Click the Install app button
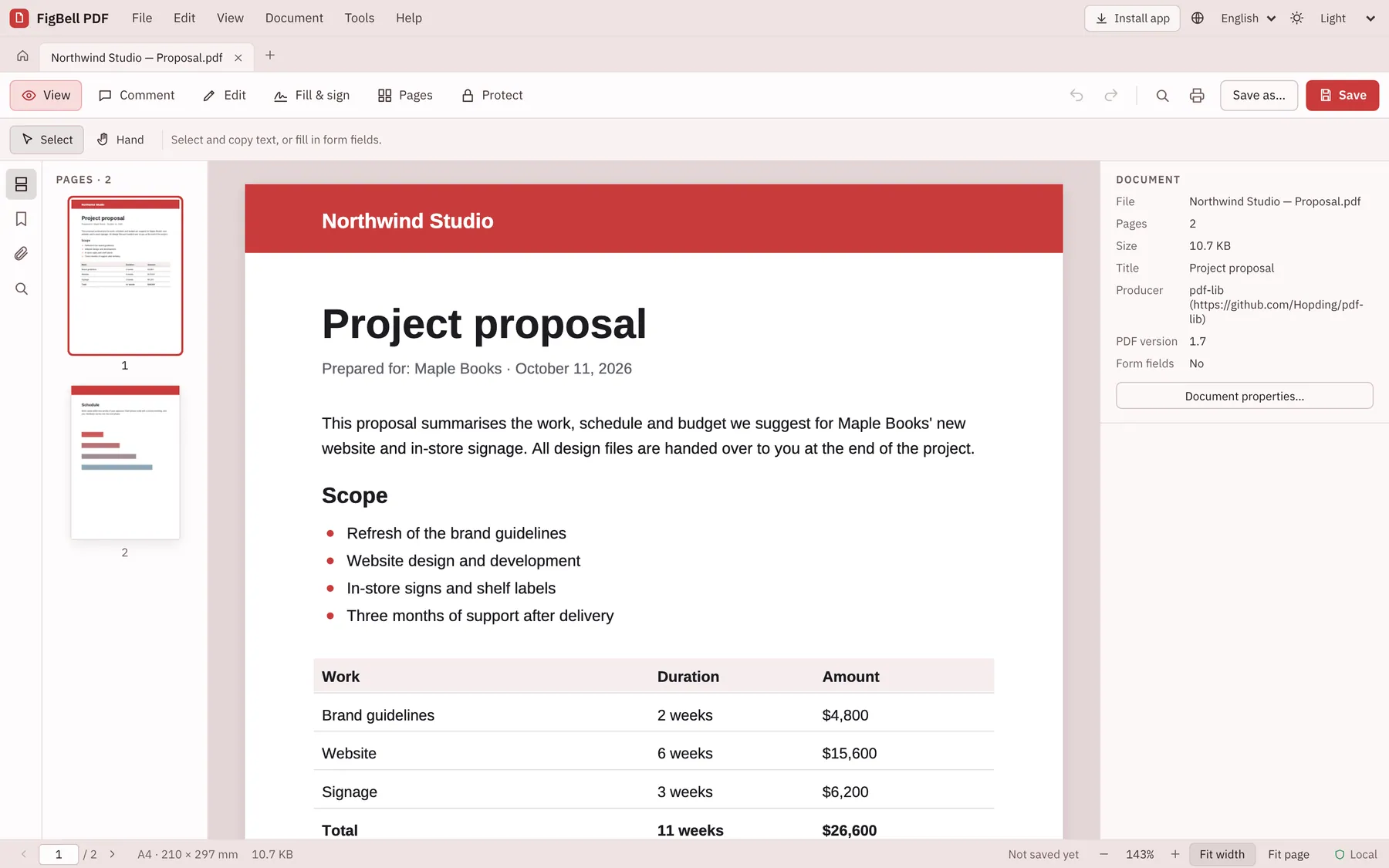This screenshot has width=1389, height=868. (1132, 18)
